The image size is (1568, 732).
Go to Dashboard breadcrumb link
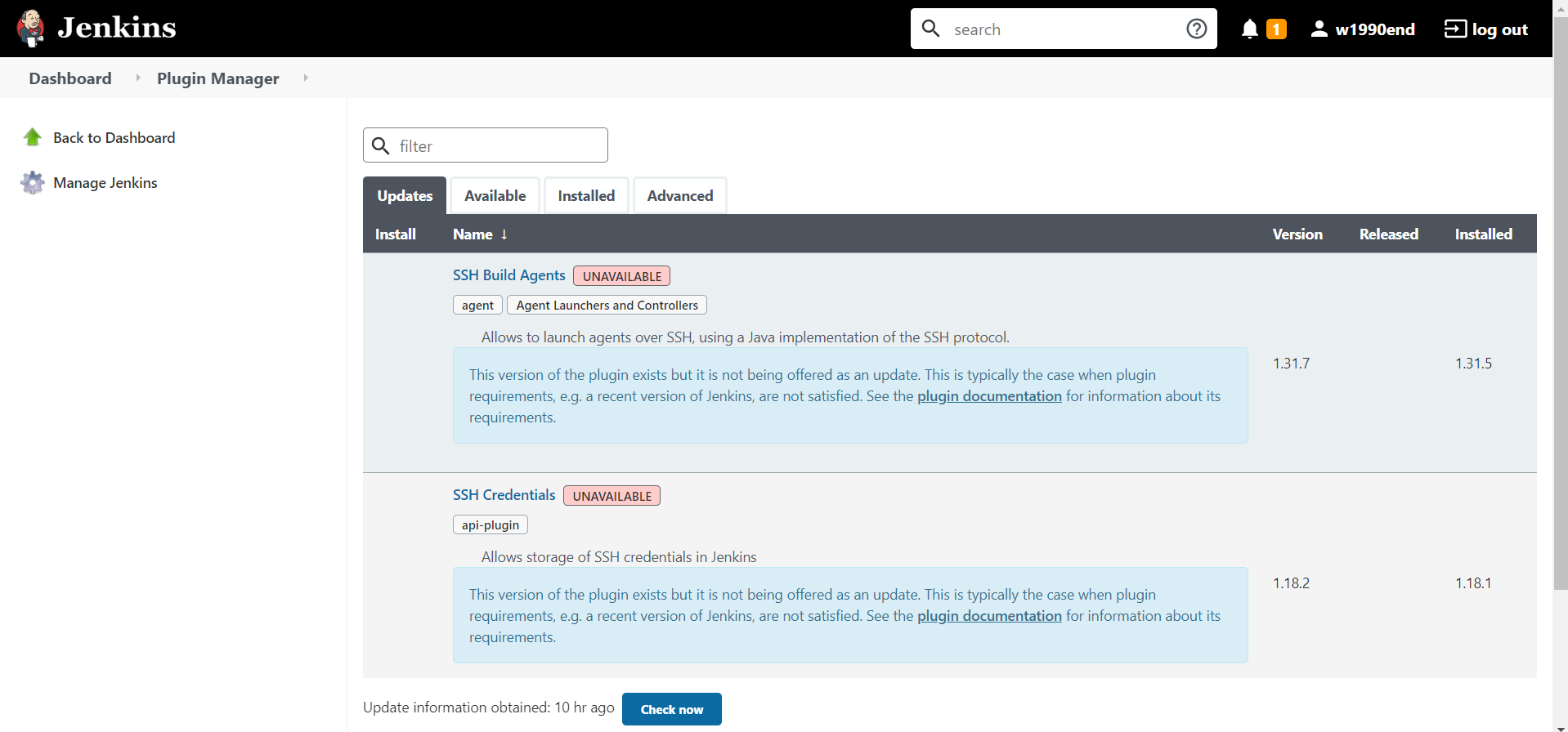pos(70,78)
